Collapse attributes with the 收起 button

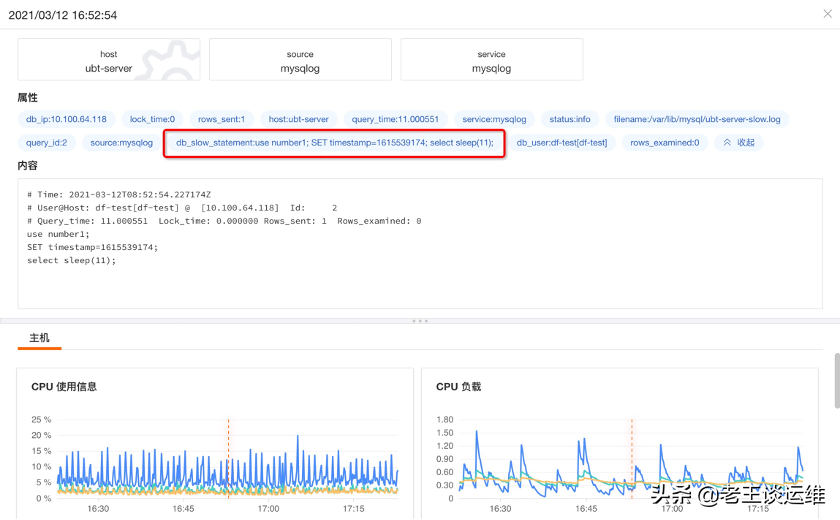click(x=739, y=142)
